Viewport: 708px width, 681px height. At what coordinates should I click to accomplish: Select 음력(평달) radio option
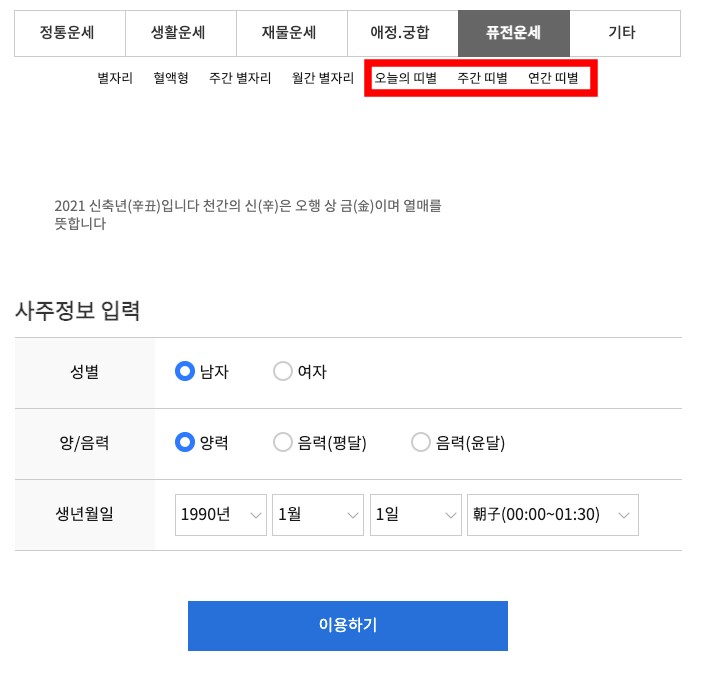point(282,442)
